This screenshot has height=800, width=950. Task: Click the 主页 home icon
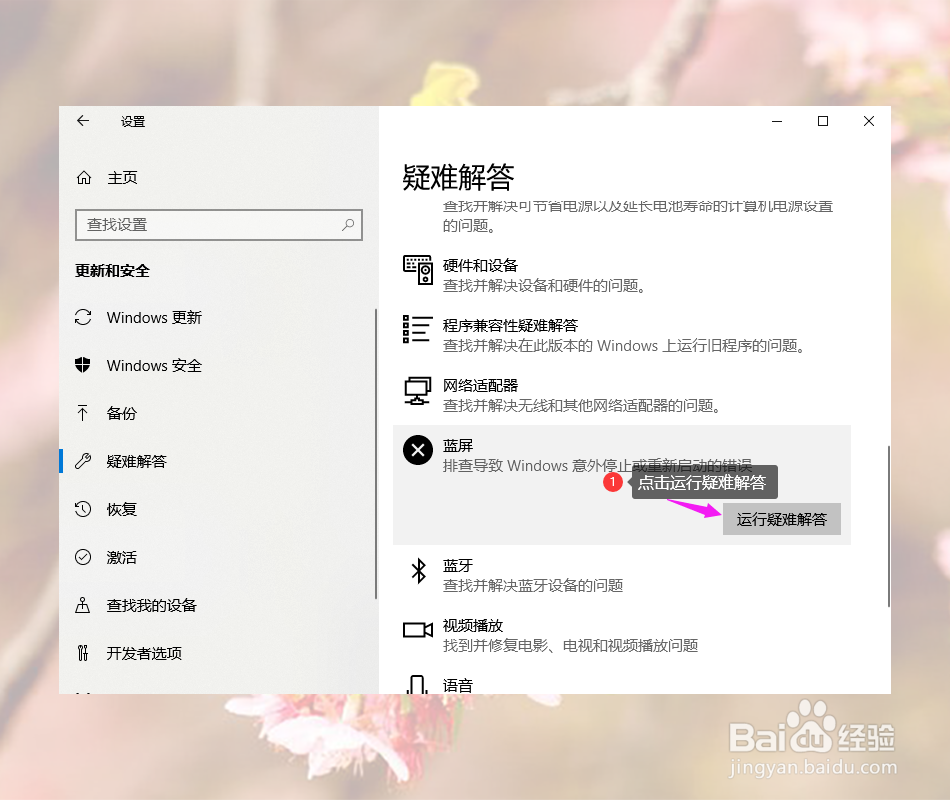[x=83, y=177]
